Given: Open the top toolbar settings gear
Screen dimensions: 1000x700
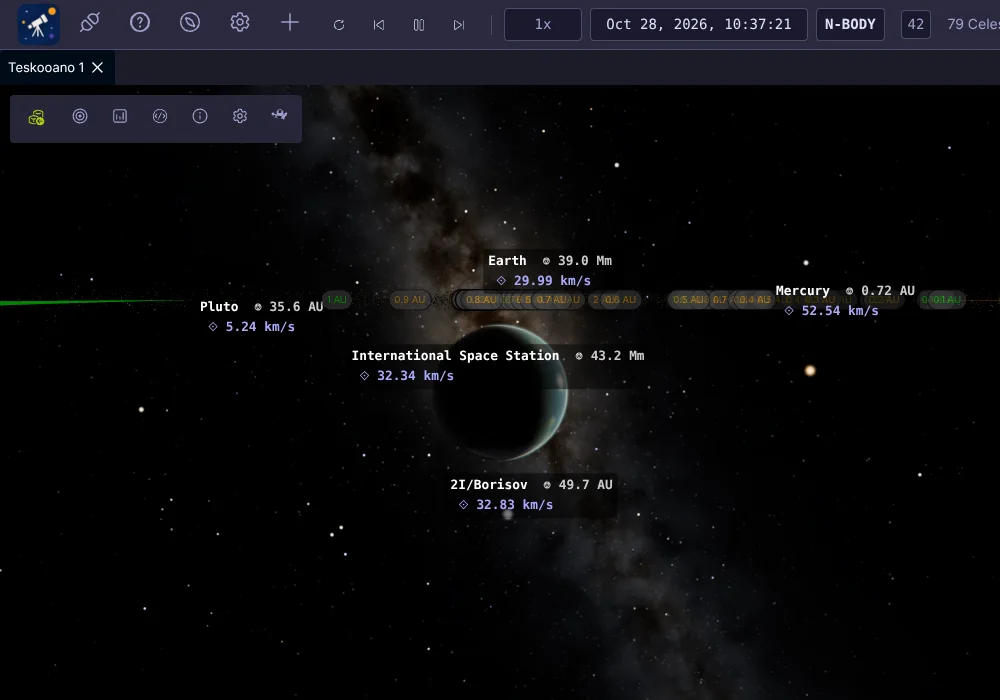Looking at the screenshot, I should 240,23.
